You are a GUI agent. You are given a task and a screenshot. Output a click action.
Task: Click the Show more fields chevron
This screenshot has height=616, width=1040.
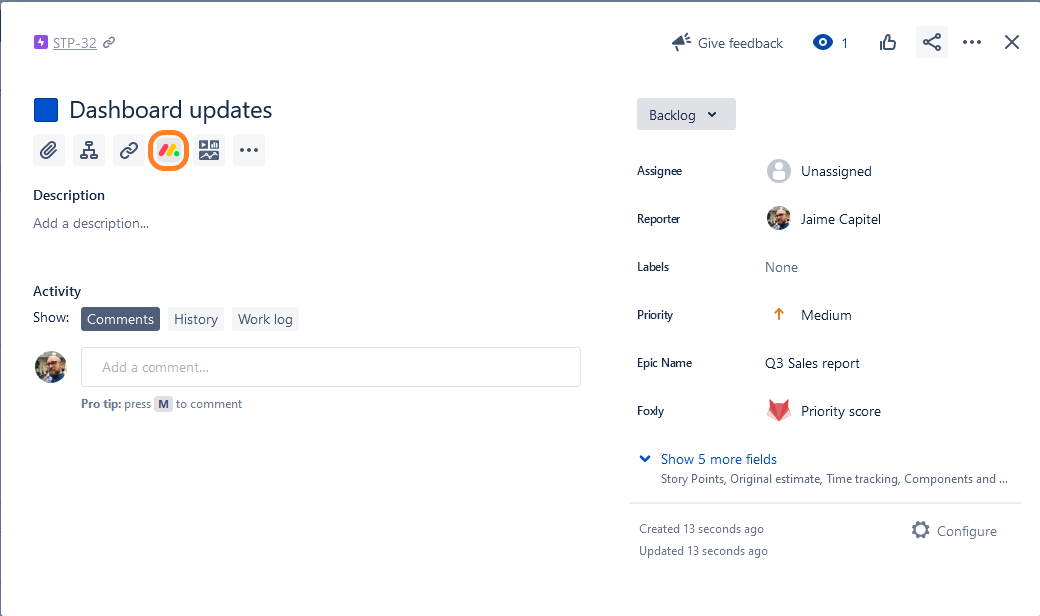pos(645,459)
